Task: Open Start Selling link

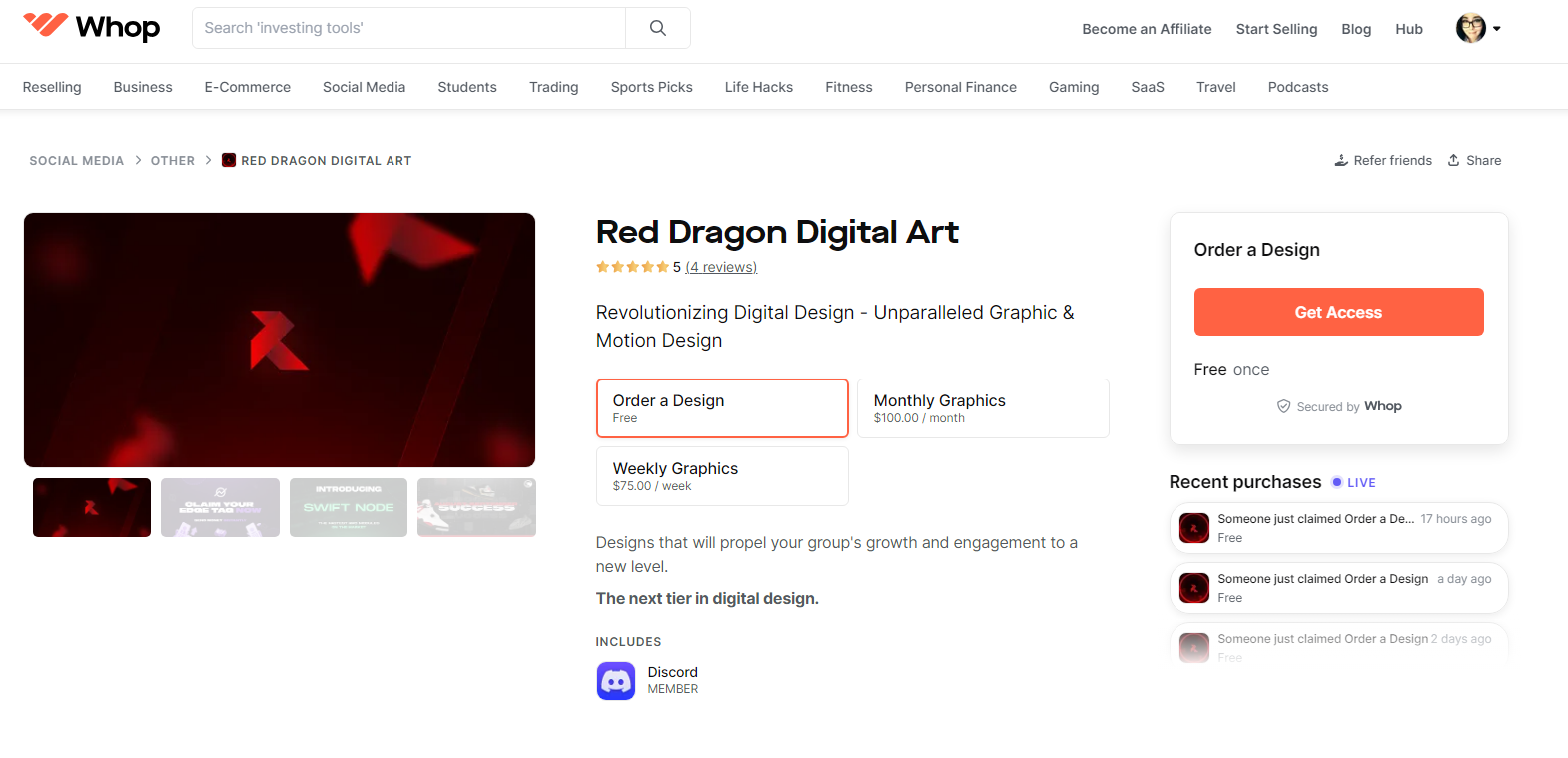Action: [x=1276, y=29]
